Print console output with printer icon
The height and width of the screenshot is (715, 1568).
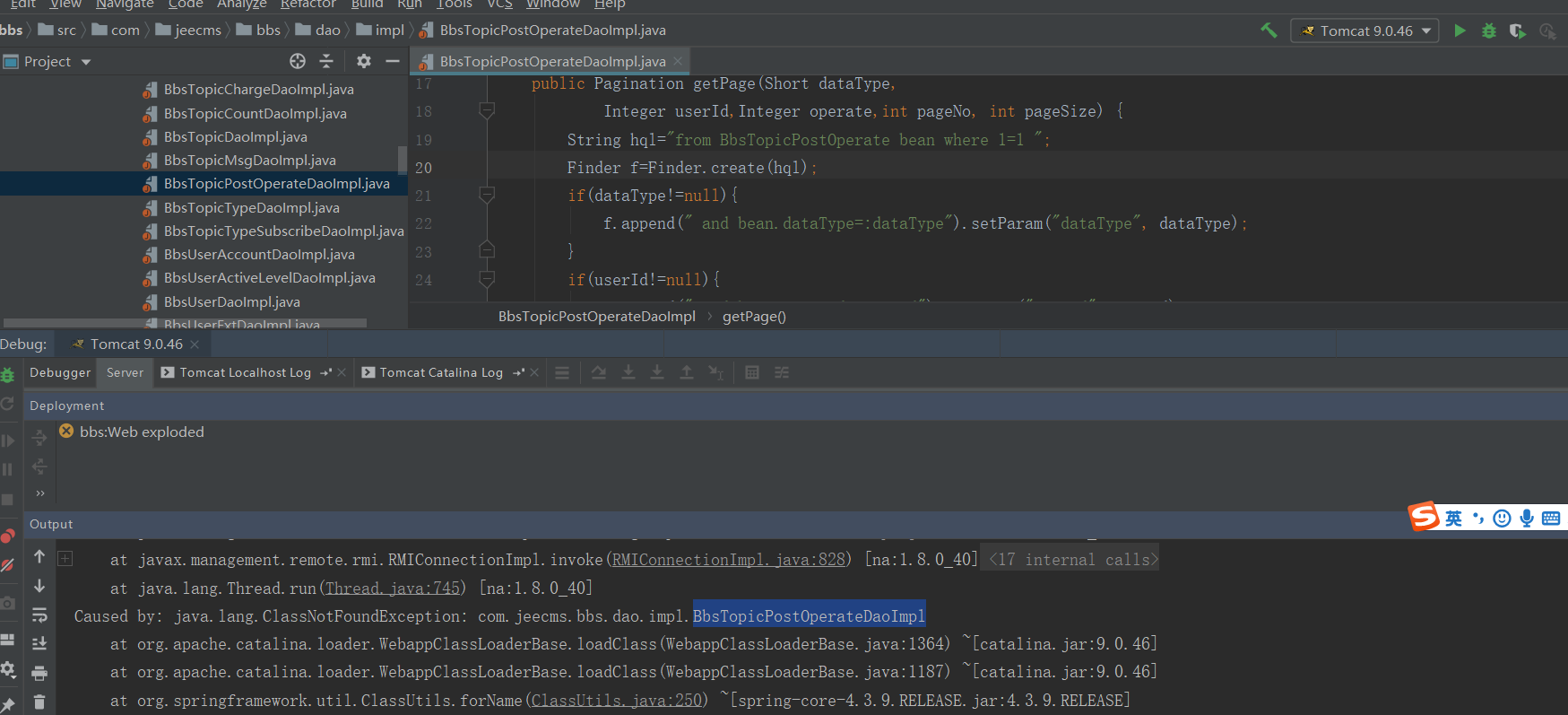click(x=39, y=673)
